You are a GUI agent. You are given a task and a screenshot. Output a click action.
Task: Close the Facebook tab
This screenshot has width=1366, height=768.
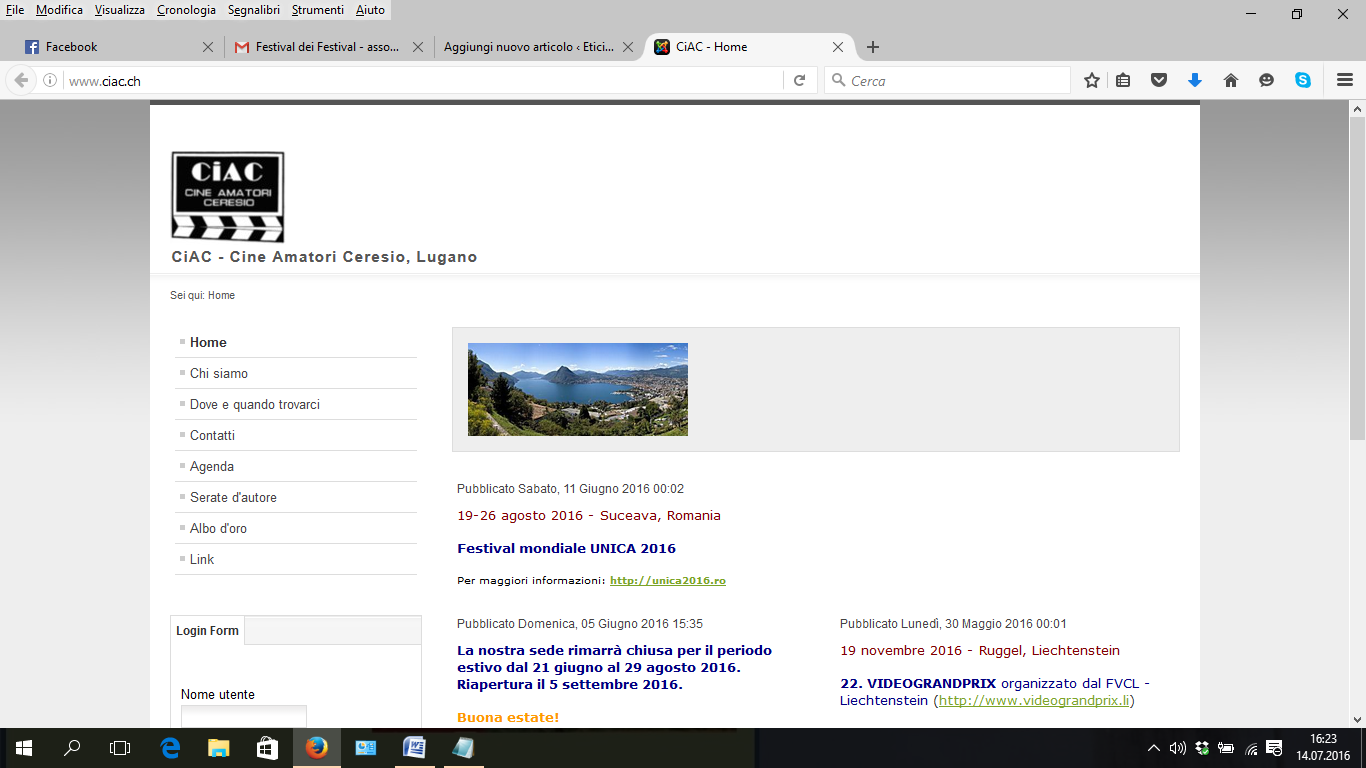[208, 47]
